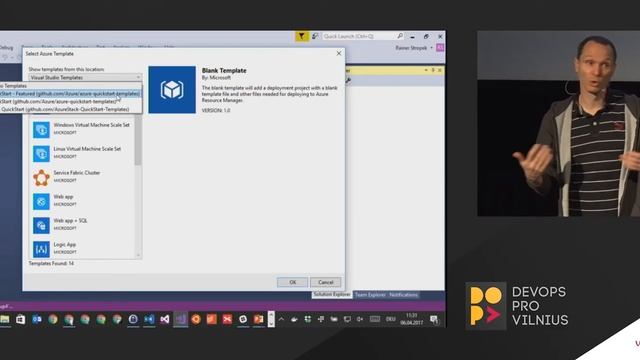640x360 pixels.
Task: Close the Select Azure Template dialog
Action: coord(339,53)
